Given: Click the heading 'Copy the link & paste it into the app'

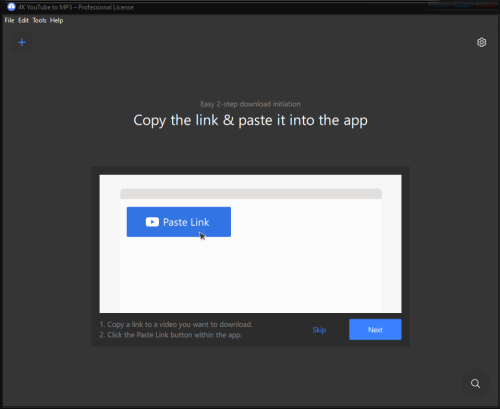Looking at the screenshot, I should click(250, 120).
